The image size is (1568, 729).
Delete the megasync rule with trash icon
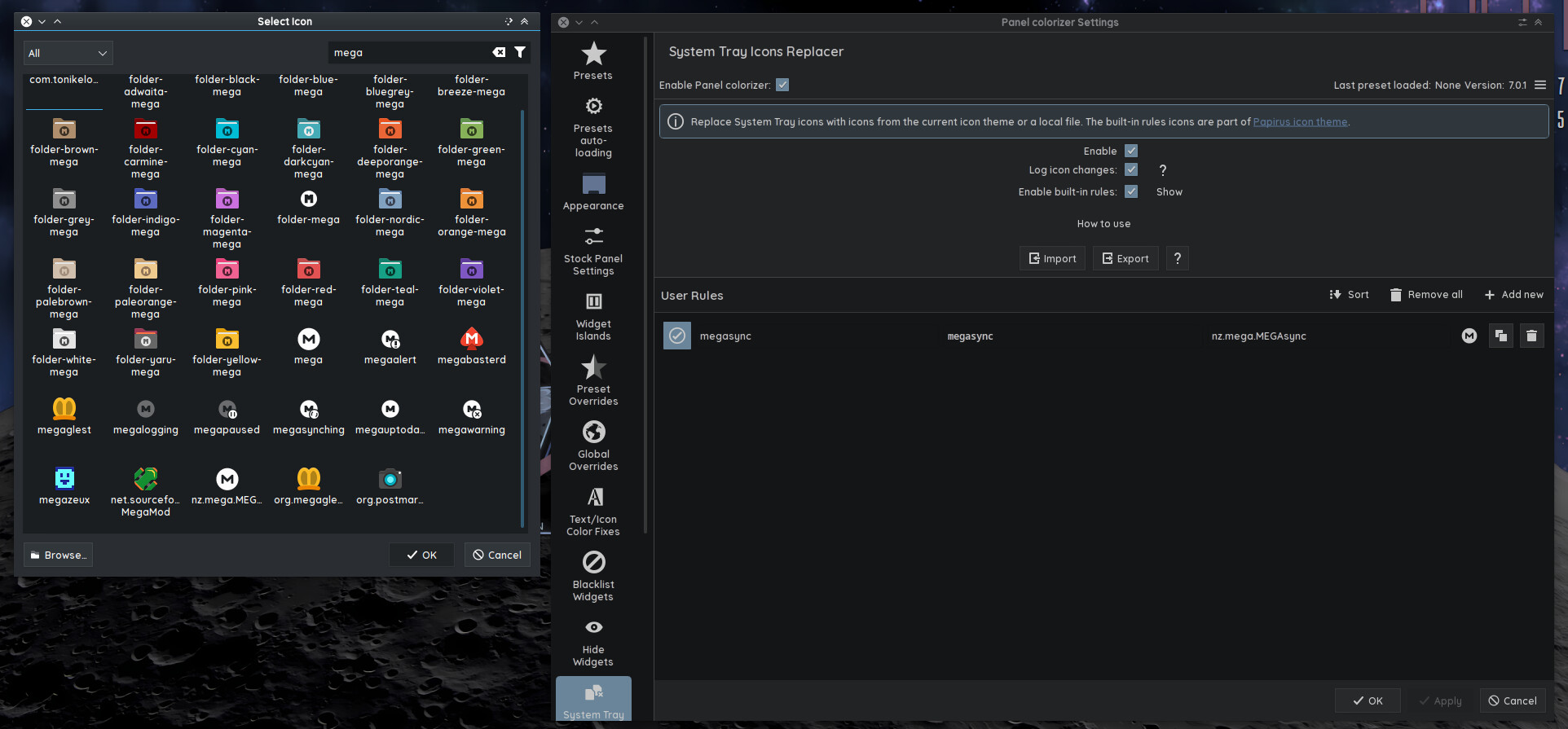1531,336
